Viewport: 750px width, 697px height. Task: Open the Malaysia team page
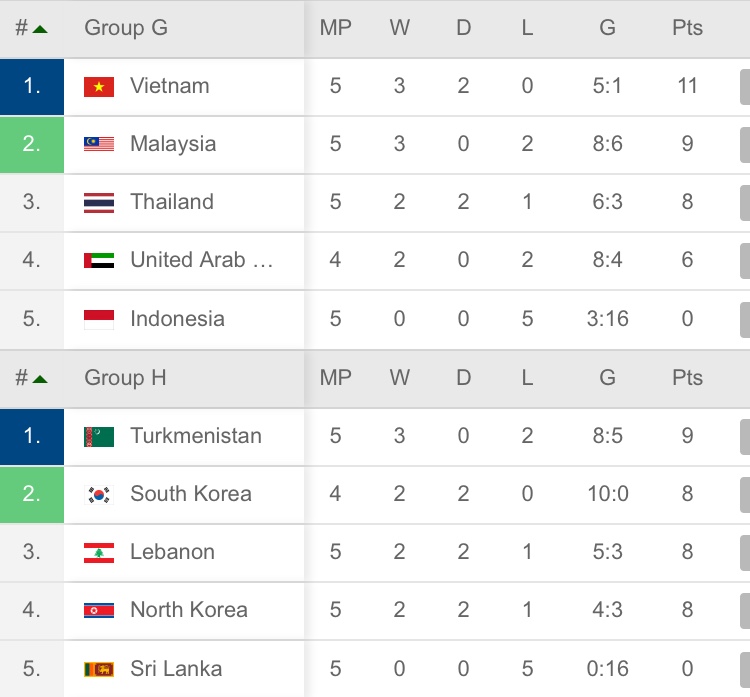pos(172,144)
